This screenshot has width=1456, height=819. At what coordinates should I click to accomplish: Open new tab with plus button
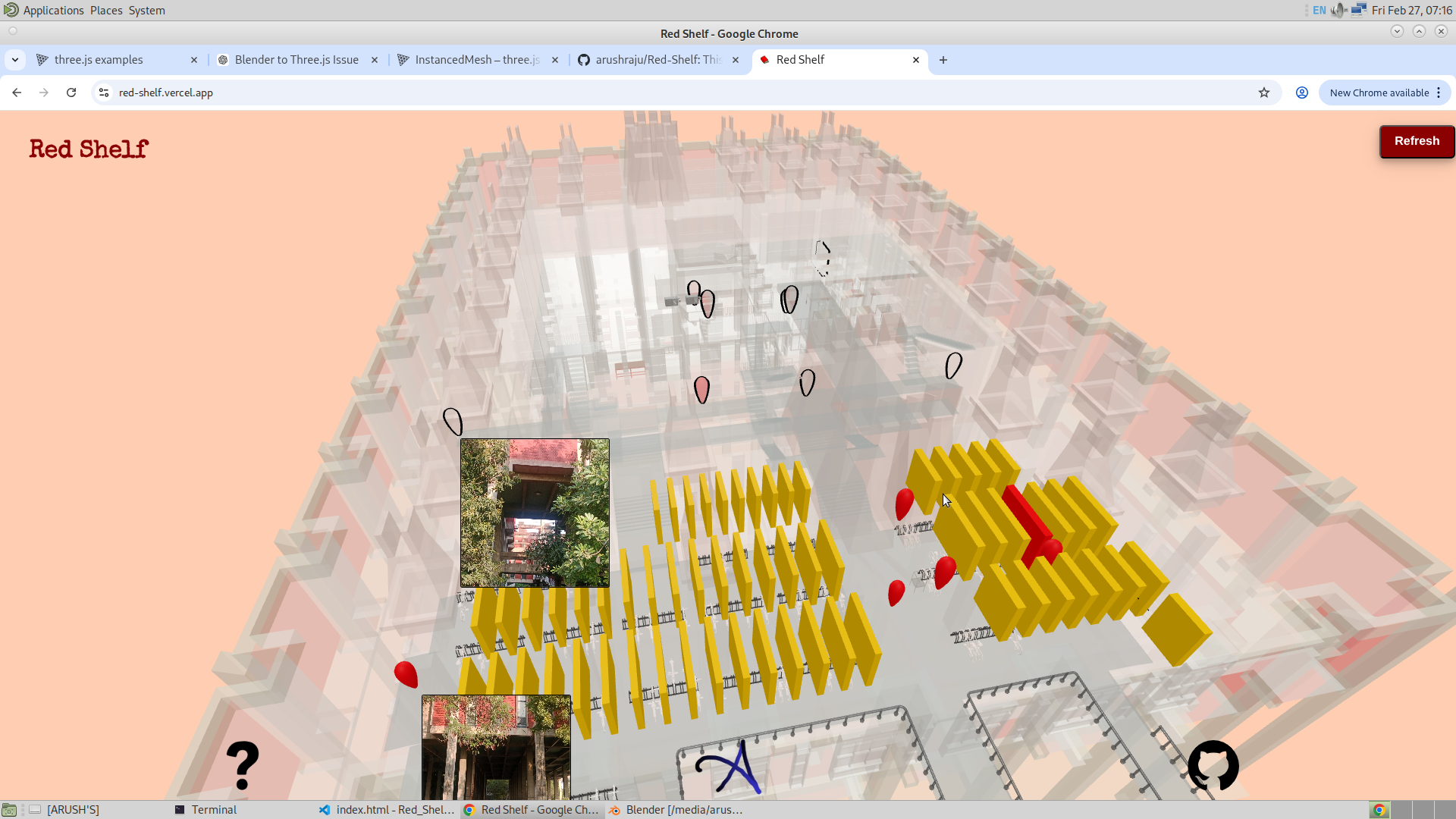[x=943, y=60]
